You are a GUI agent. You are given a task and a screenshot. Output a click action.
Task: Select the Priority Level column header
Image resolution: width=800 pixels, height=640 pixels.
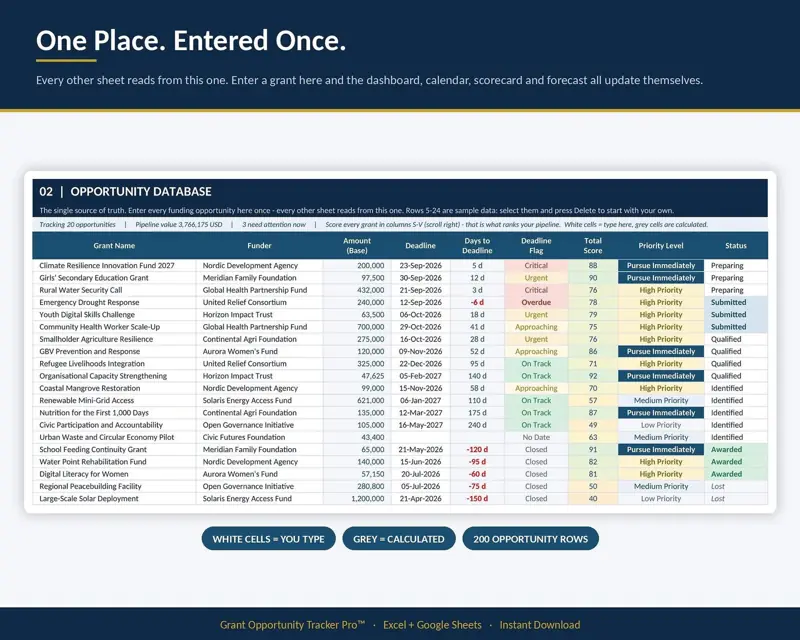coord(661,245)
